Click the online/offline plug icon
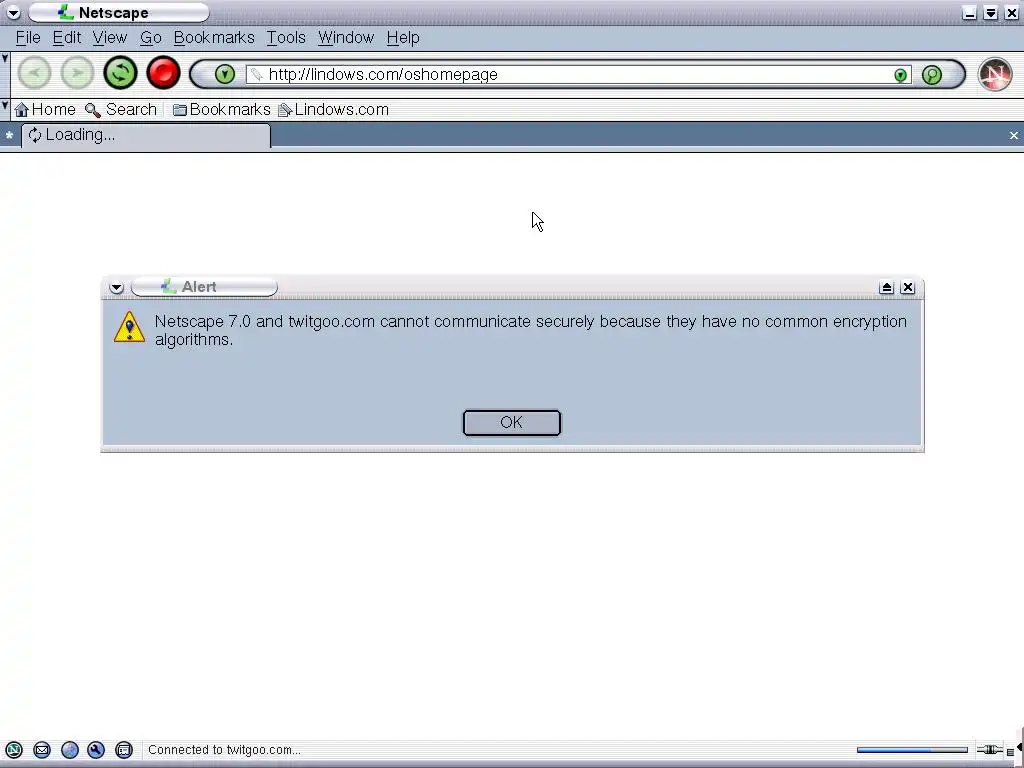This screenshot has width=1024, height=768. coord(989,750)
